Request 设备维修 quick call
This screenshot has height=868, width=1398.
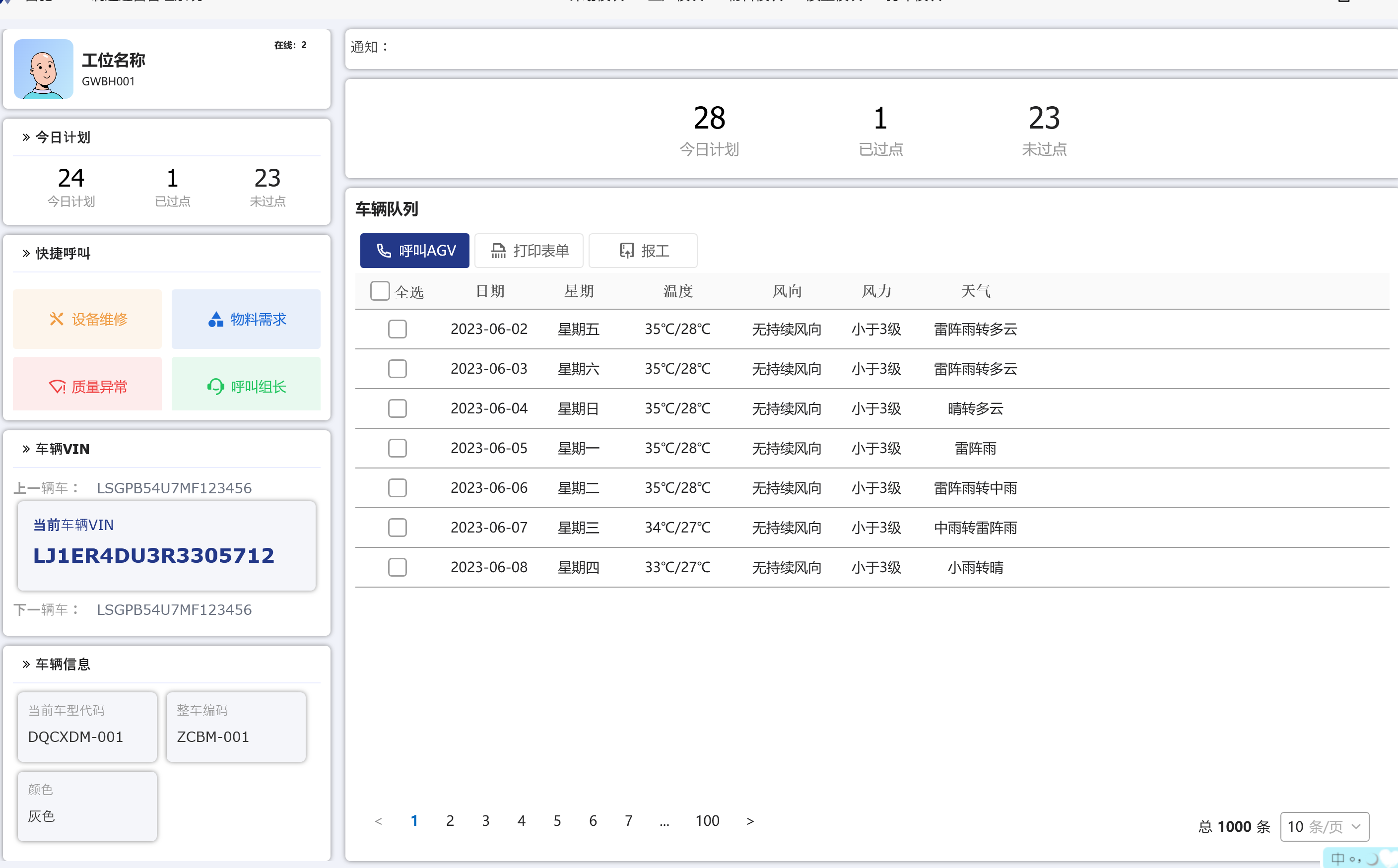click(x=87, y=319)
